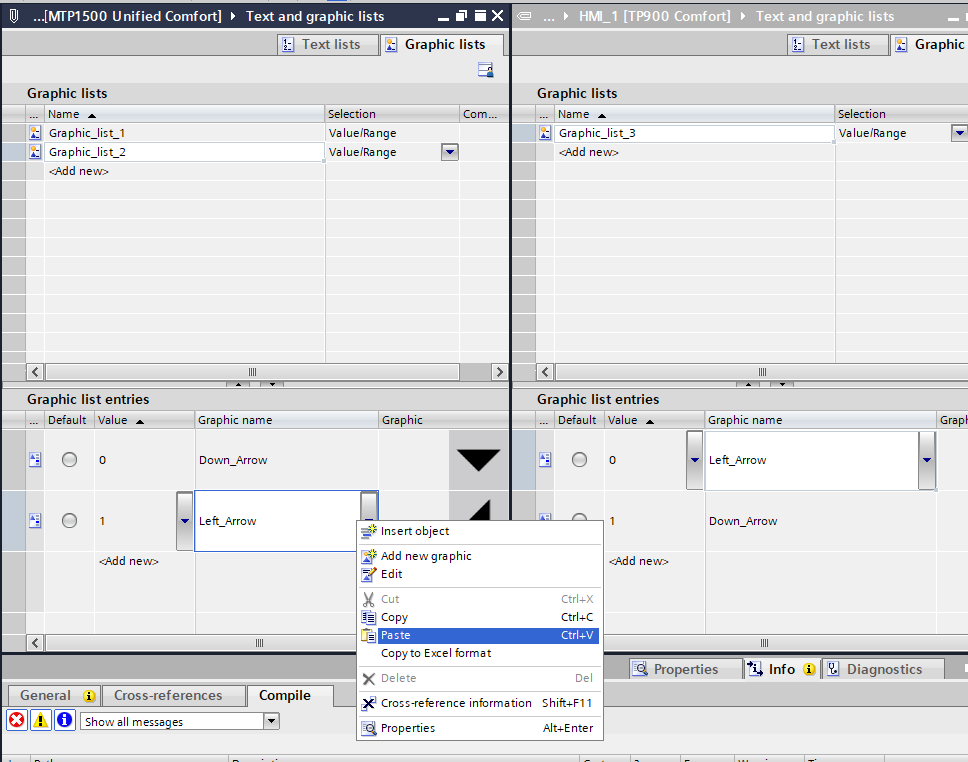Open the Info inspector tab
Viewport: 968px width, 762px height.
click(x=782, y=669)
